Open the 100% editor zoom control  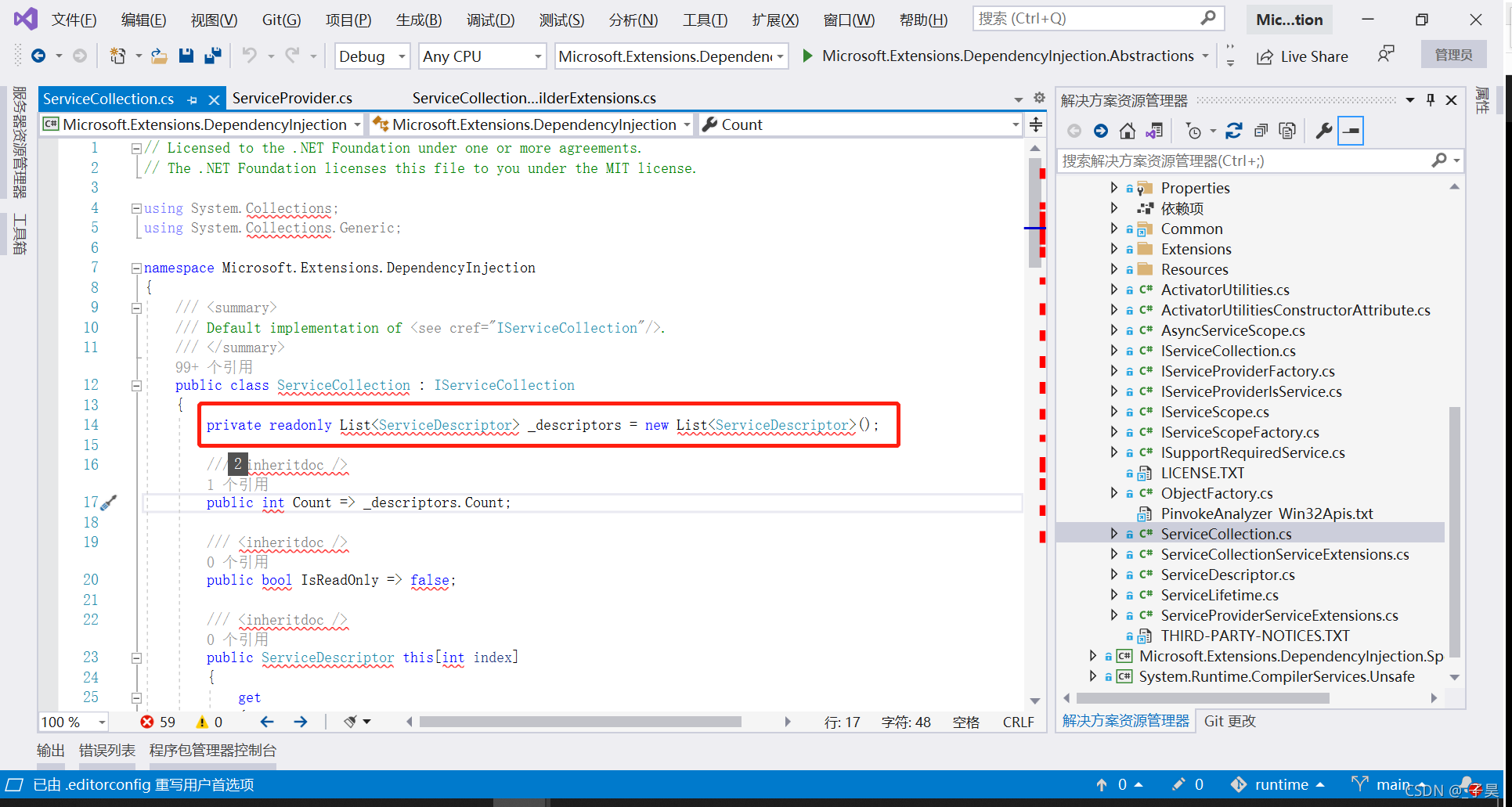[x=72, y=722]
